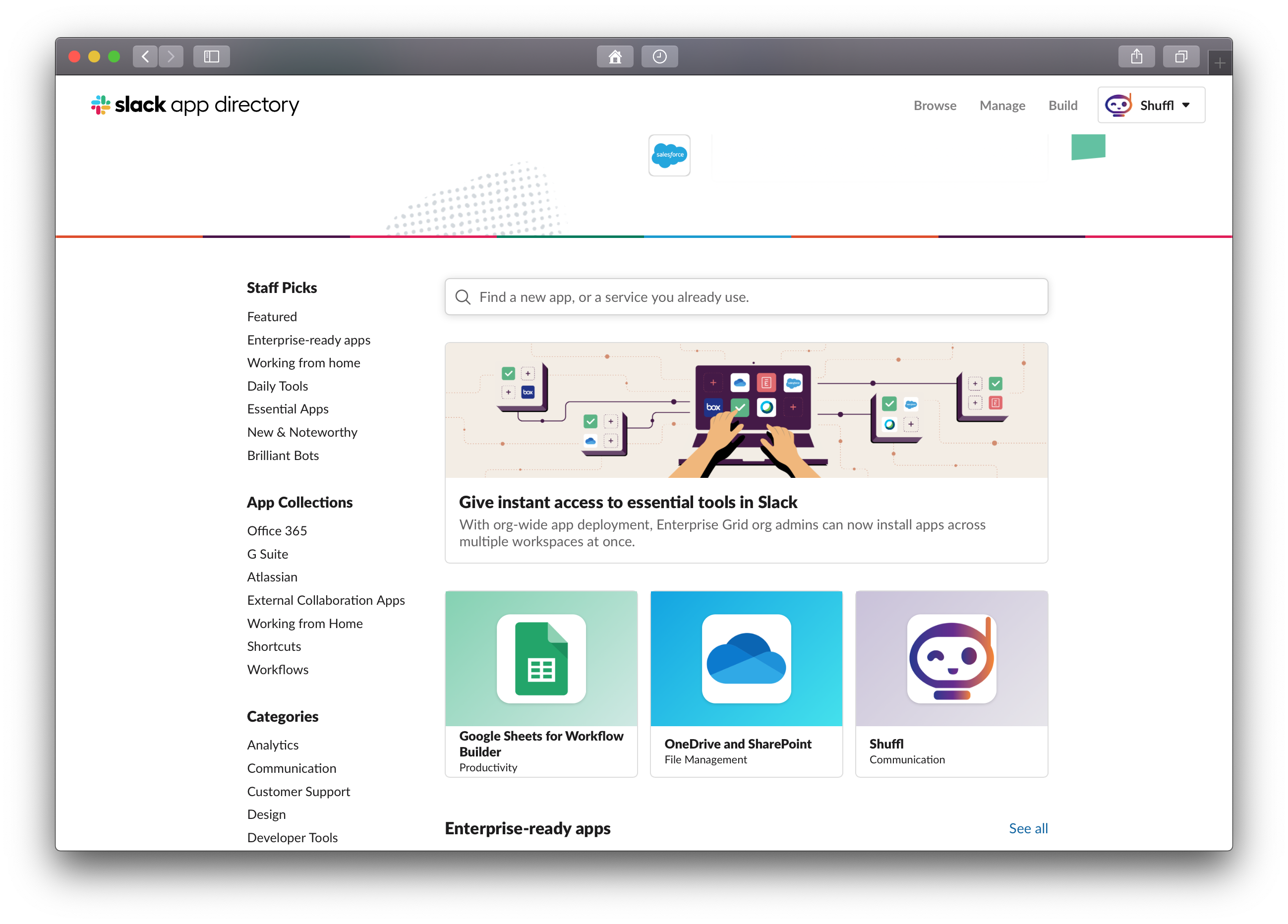
Task: Click the home icon in toolbar
Action: click(x=614, y=56)
